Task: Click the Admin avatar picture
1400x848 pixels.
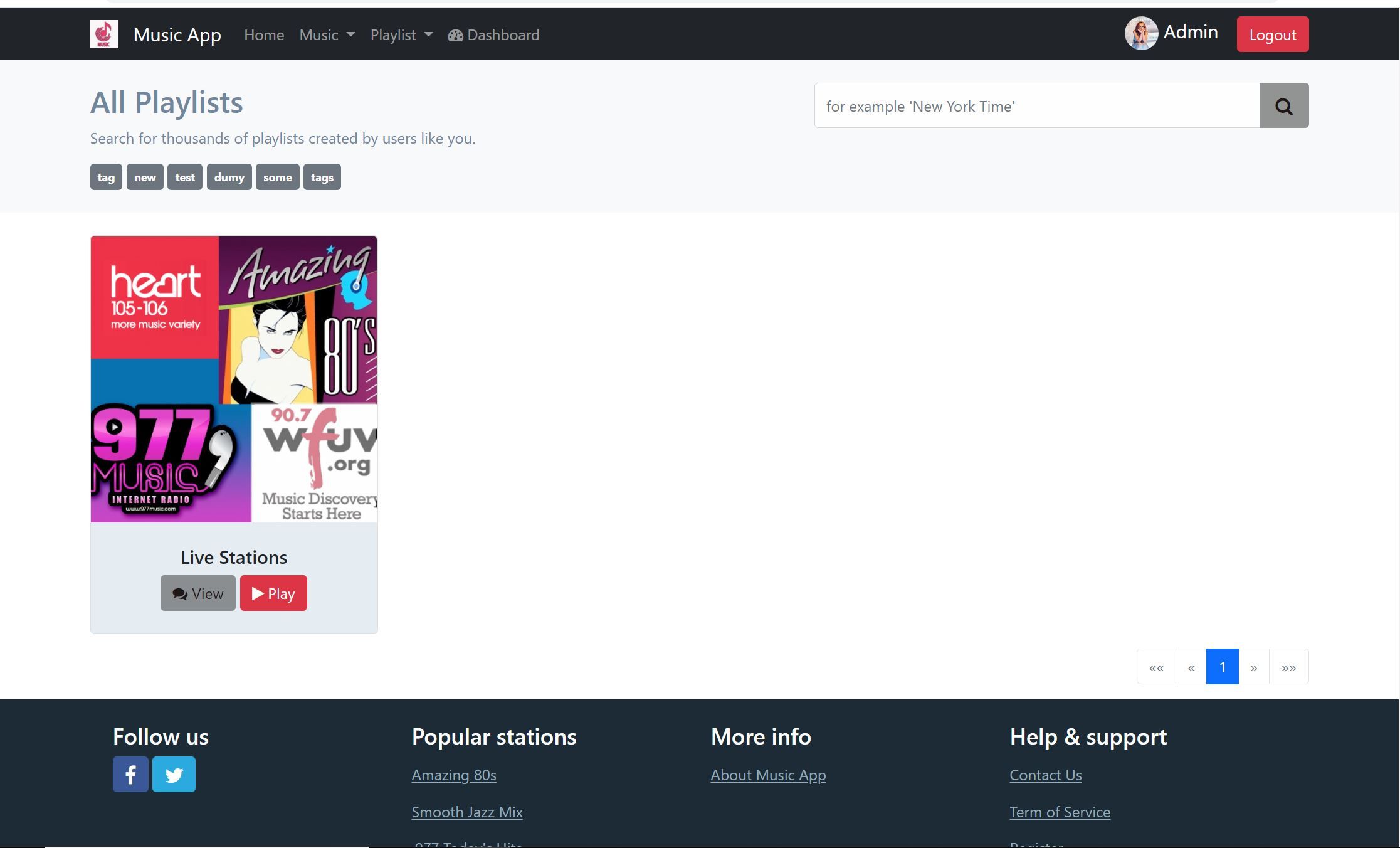Action: [1140, 34]
